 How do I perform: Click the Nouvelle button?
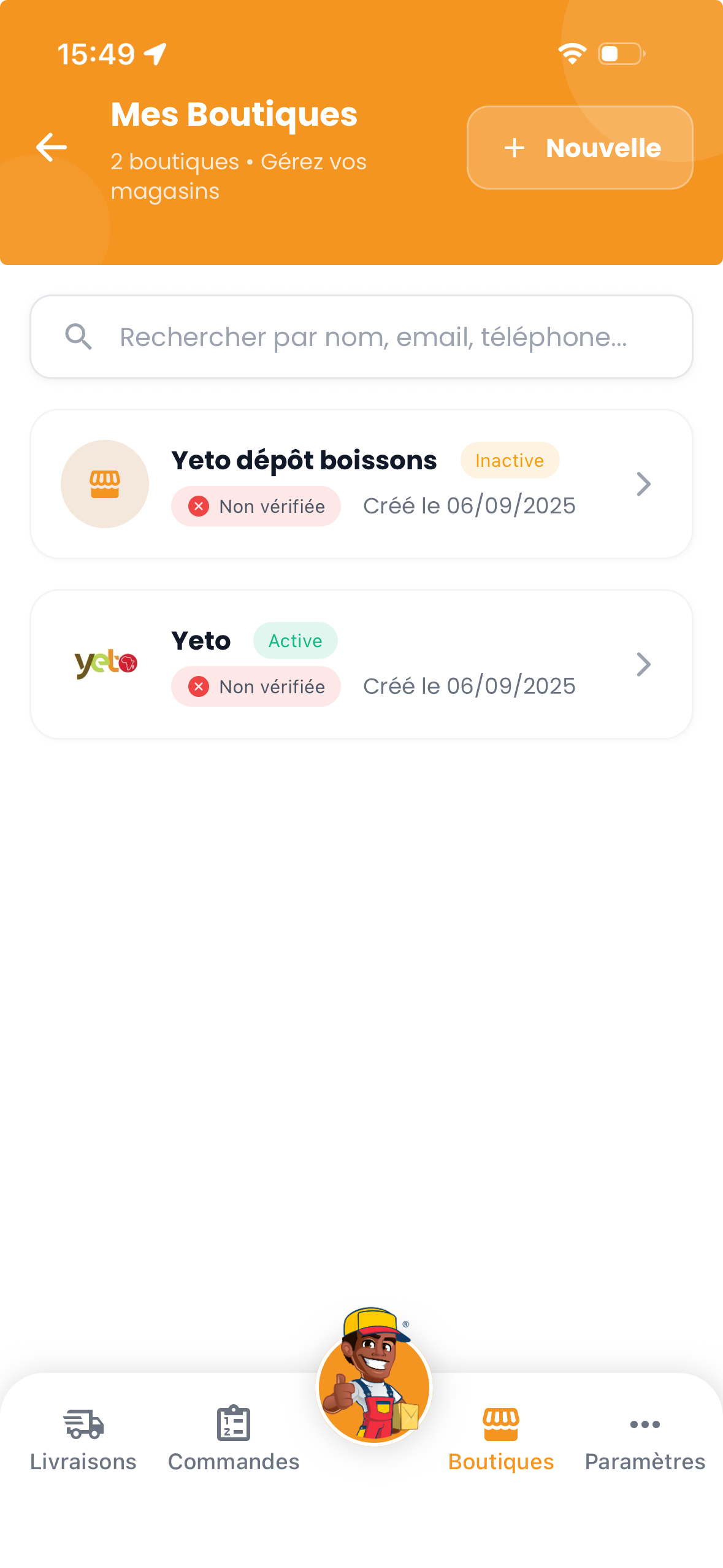click(580, 147)
